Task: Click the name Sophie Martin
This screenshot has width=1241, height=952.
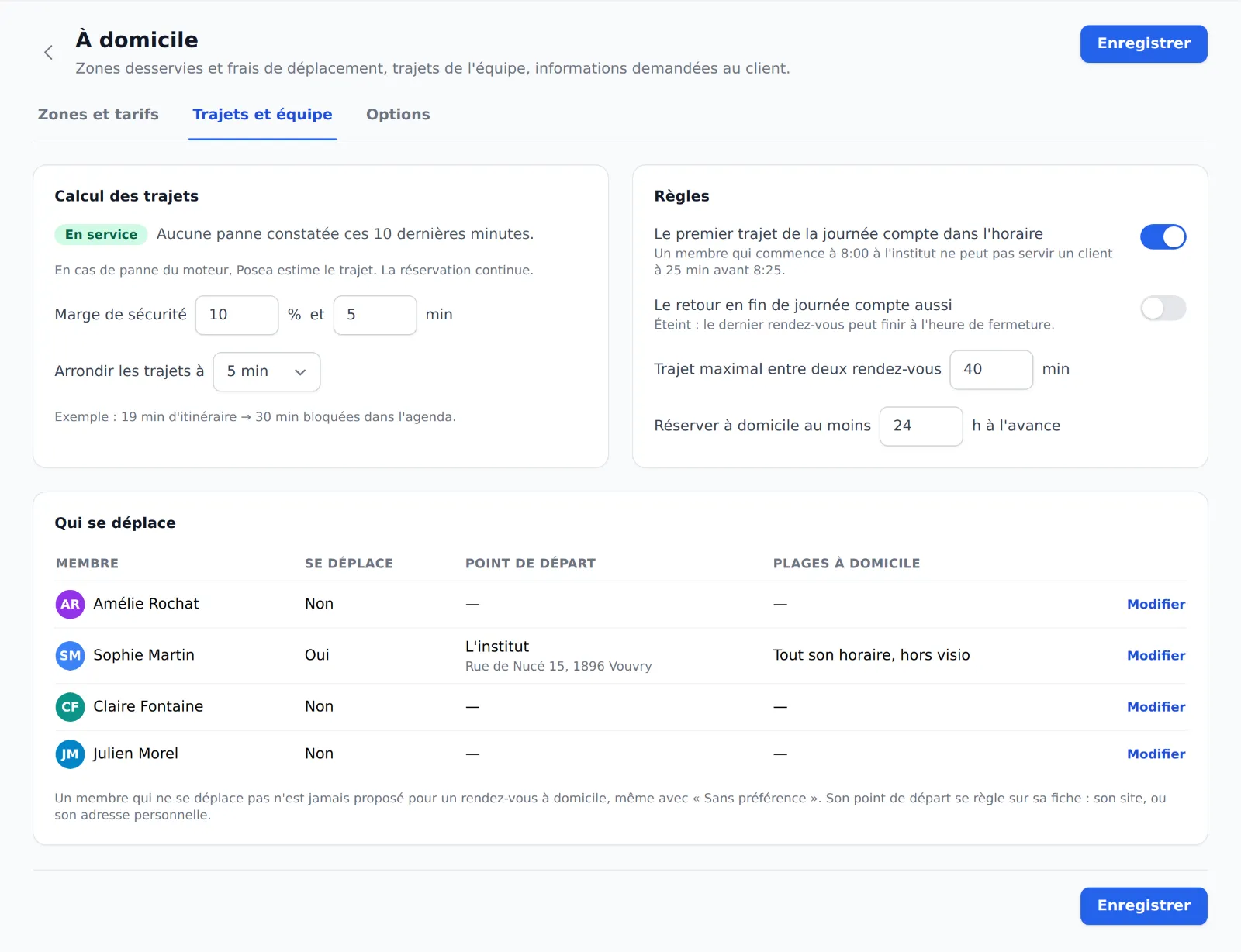Action: (143, 656)
